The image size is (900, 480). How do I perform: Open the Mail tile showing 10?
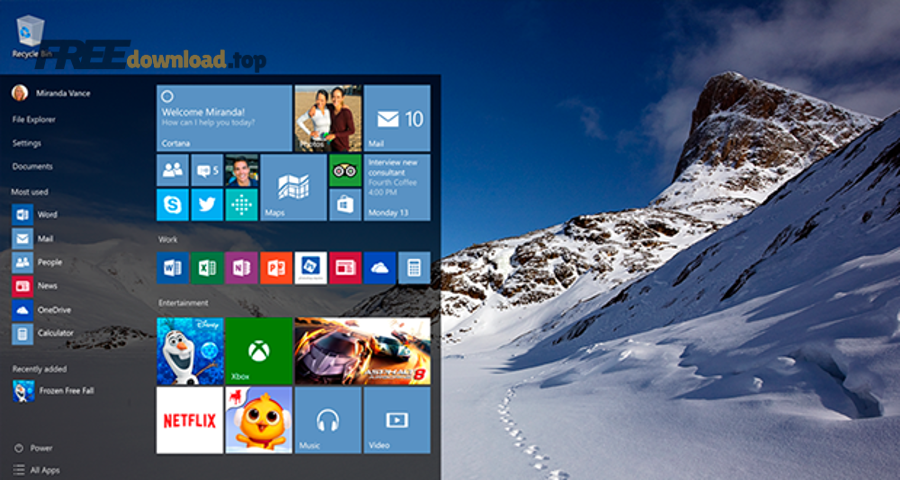pyautogui.click(x=397, y=118)
